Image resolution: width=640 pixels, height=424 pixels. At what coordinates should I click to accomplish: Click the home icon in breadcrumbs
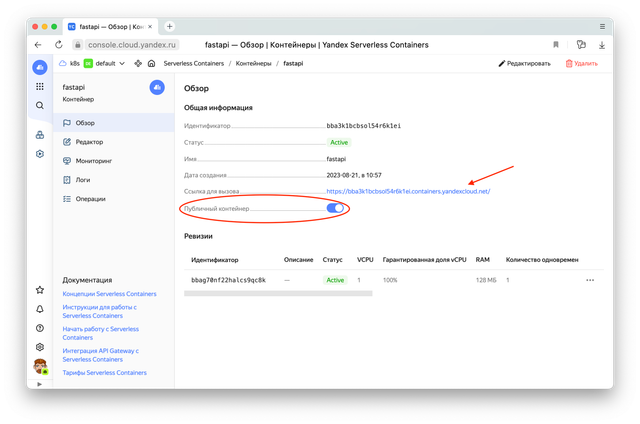pyautogui.click(x=151, y=63)
